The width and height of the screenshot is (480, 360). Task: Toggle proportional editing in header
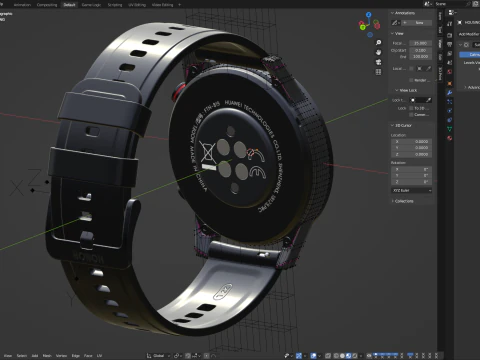point(206,356)
